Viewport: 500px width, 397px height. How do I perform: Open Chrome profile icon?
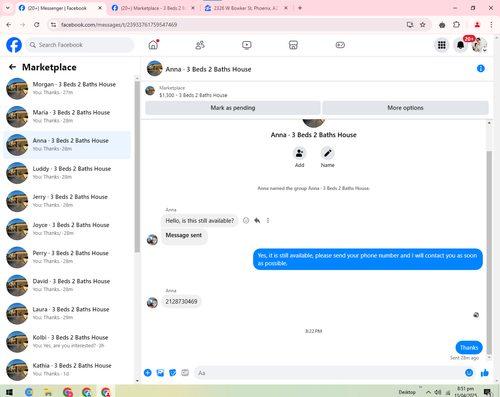tap(477, 25)
